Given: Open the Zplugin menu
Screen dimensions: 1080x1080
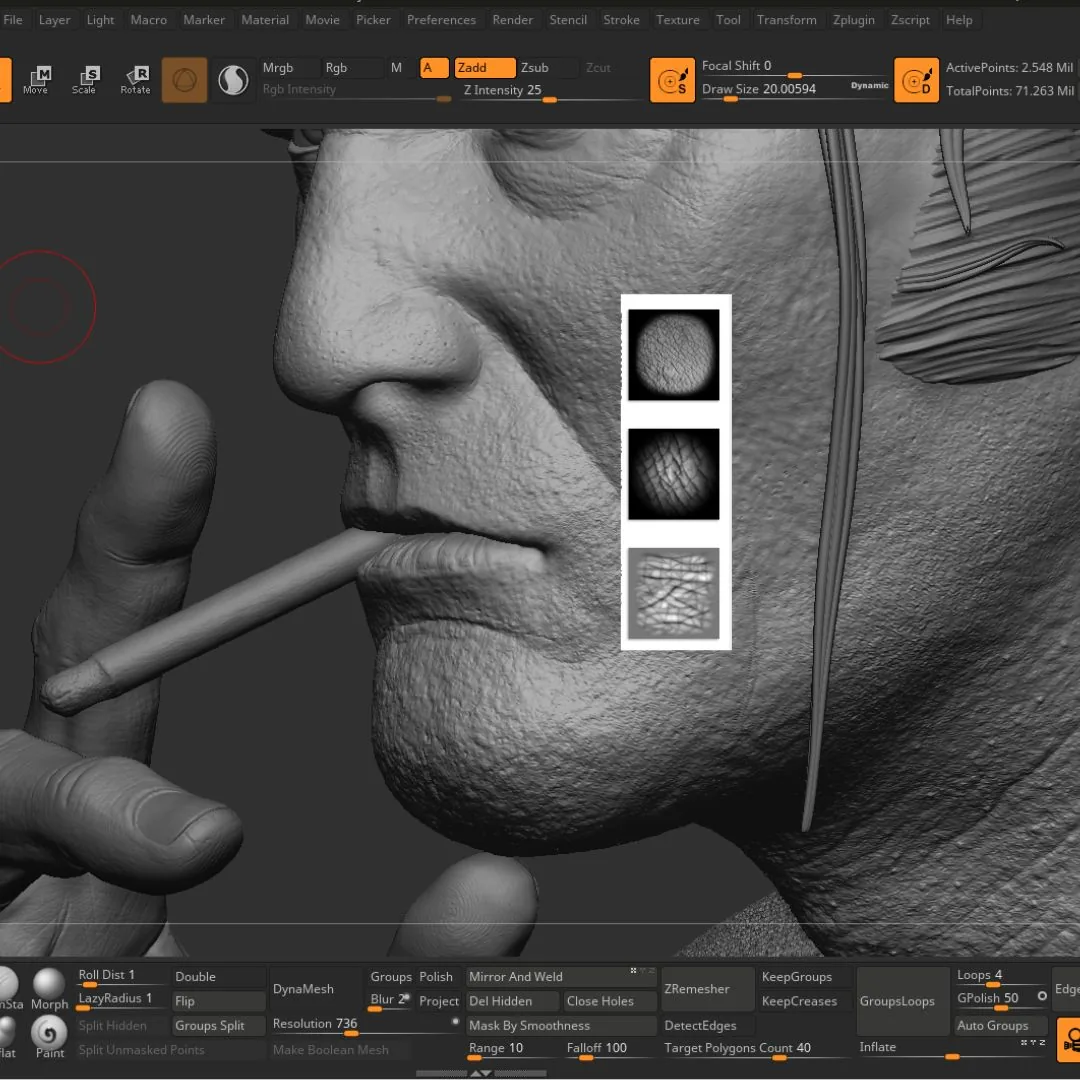Looking at the screenshot, I should coord(853,20).
